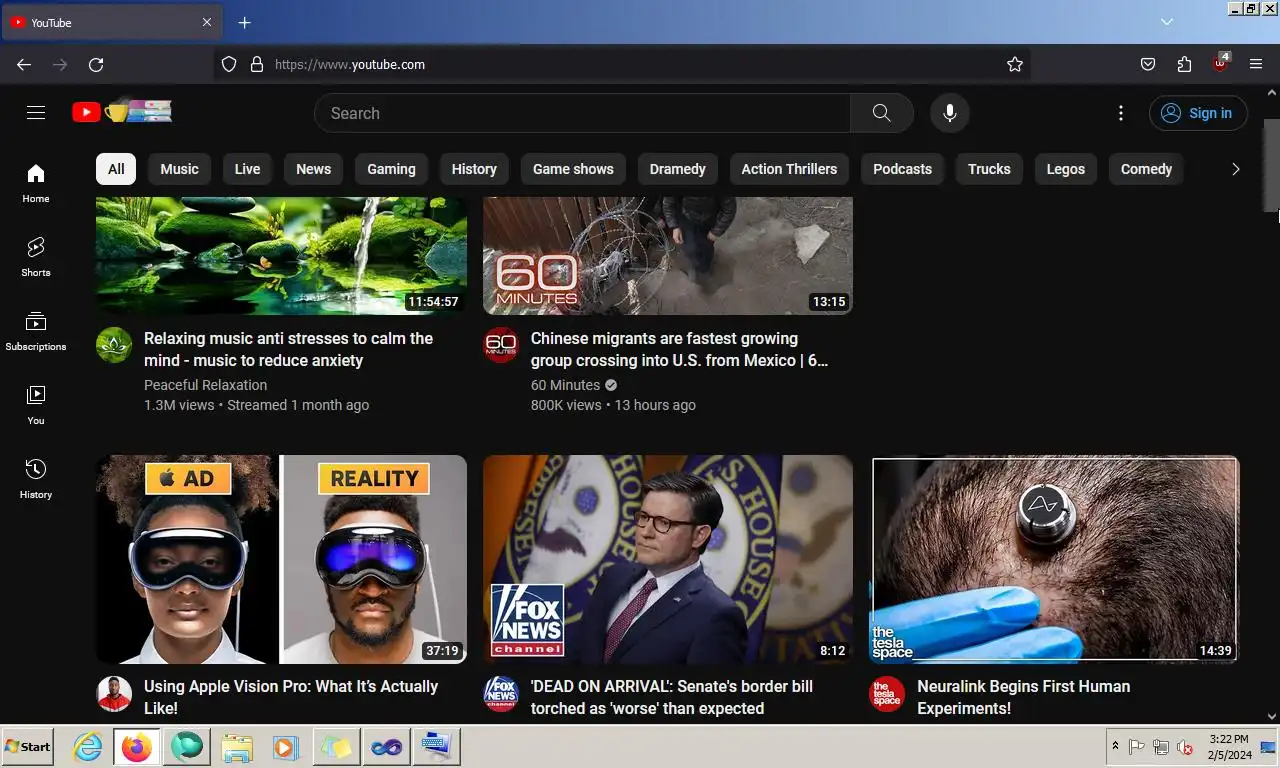The image size is (1280, 768).
Task: Open Apple Vision Pro AD vs REALITY thumbnail
Action: pyautogui.click(x=281, y=560)
